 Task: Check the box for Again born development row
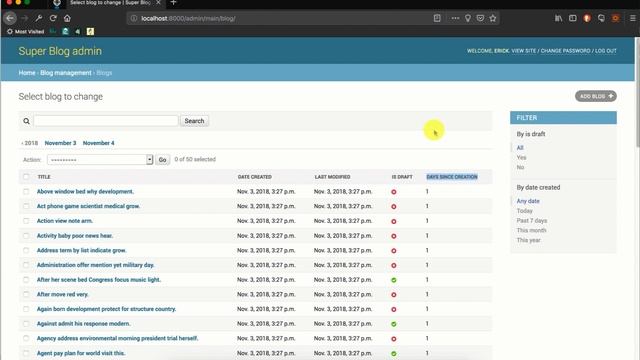point(26,309)
